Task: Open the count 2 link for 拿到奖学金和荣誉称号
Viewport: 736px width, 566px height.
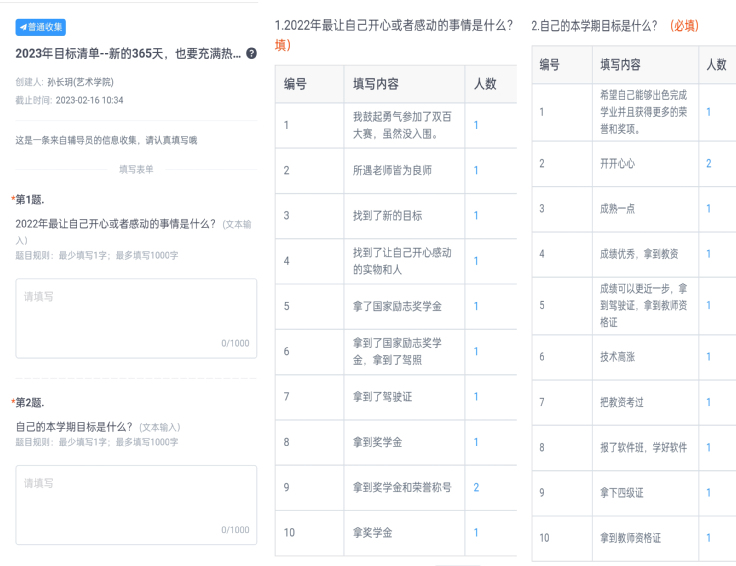Action: 476,487
